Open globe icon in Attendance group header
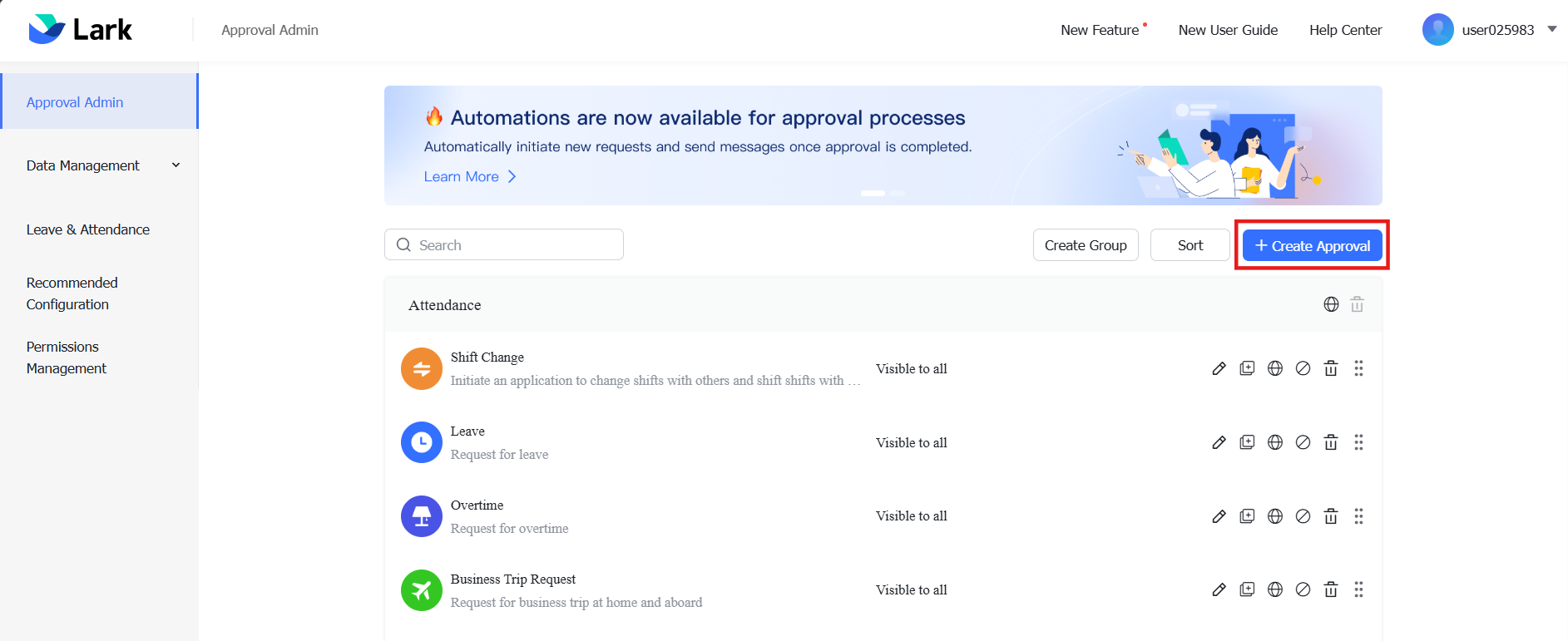 [1331, 304]
